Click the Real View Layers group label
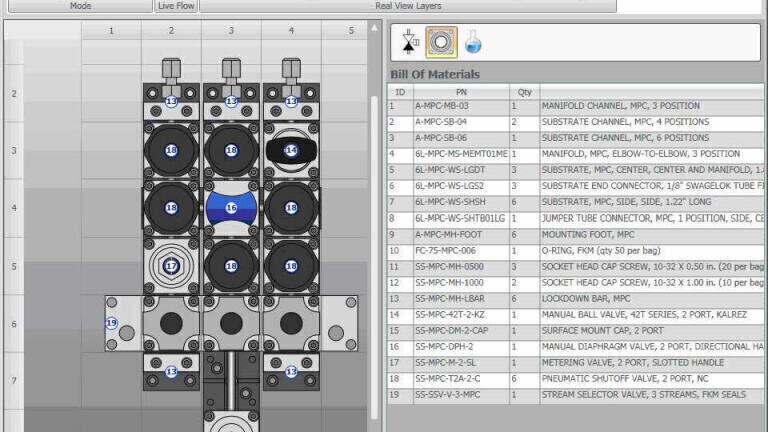Viewport: 768px width, 432px height. click(x=408, y=6)
